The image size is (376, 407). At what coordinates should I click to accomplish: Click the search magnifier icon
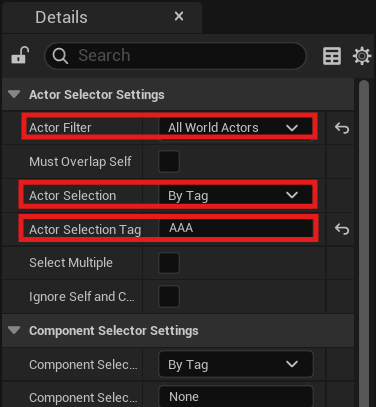click(x=60, y=56)
